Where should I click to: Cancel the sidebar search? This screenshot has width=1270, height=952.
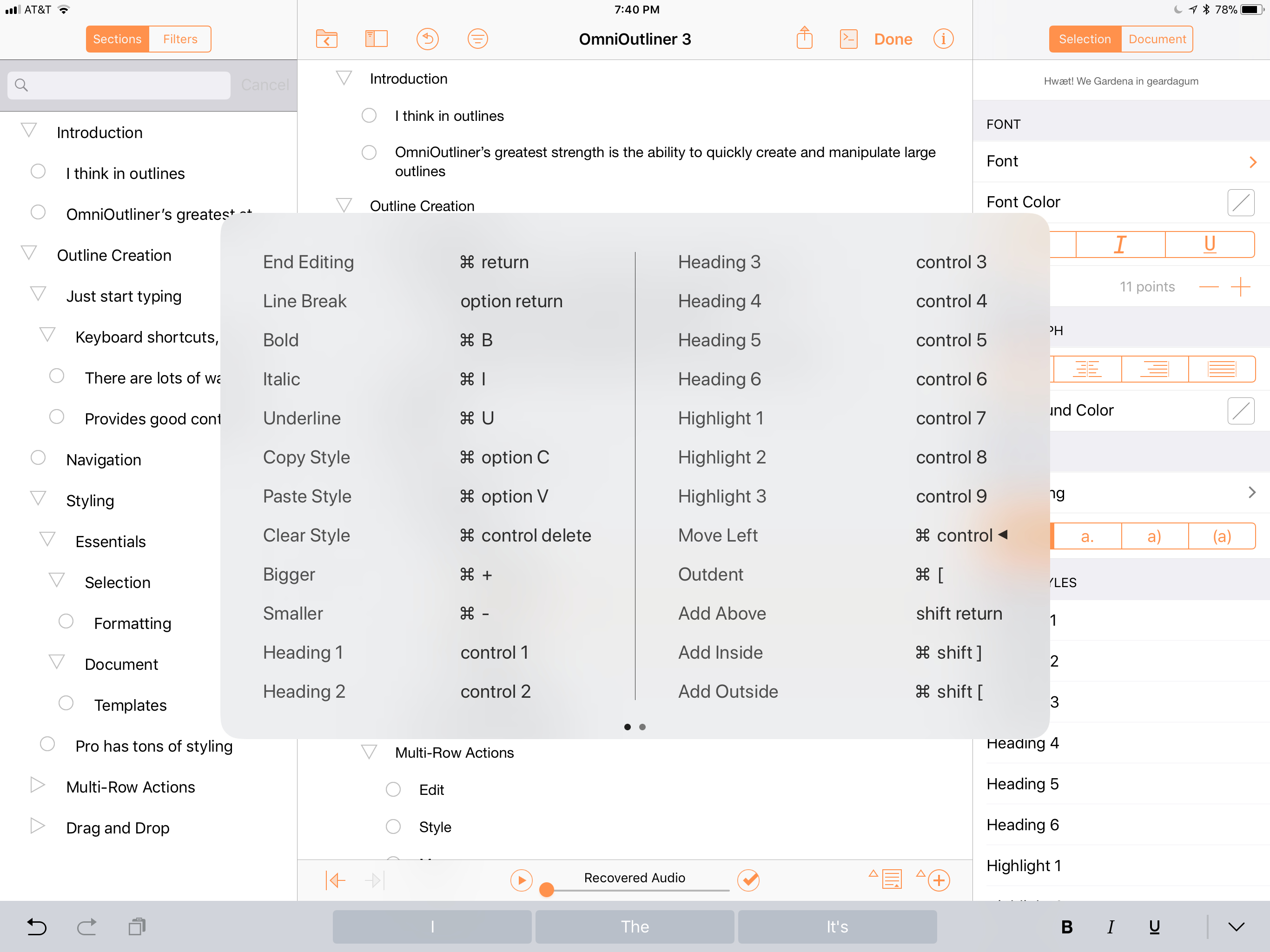[x=265, y=85]
